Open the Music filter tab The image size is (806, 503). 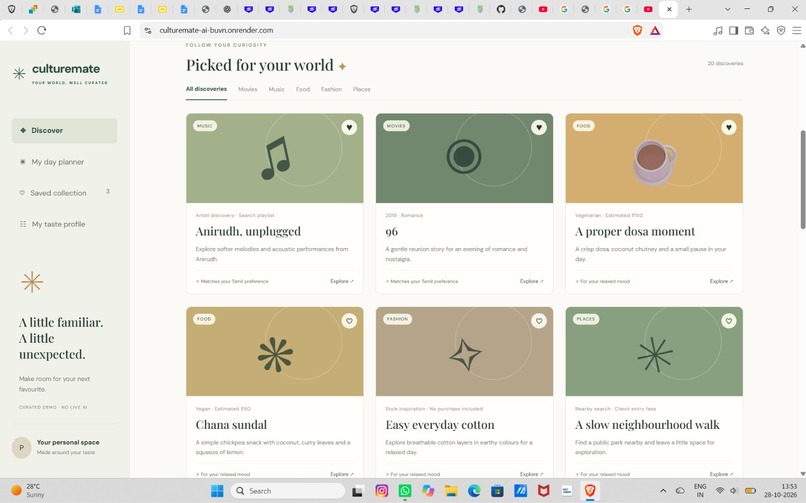[x=276, y=89]
